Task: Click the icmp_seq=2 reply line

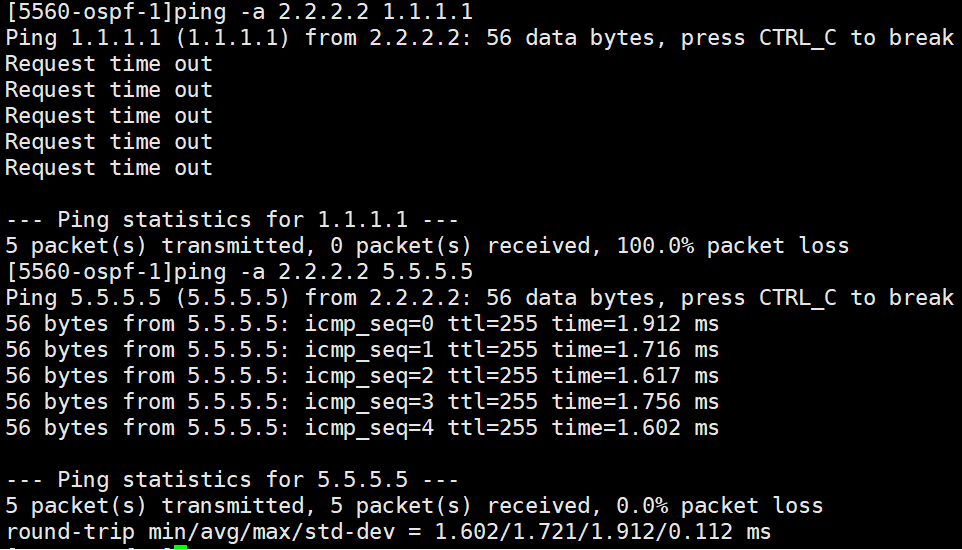Action: click(362, 376)
